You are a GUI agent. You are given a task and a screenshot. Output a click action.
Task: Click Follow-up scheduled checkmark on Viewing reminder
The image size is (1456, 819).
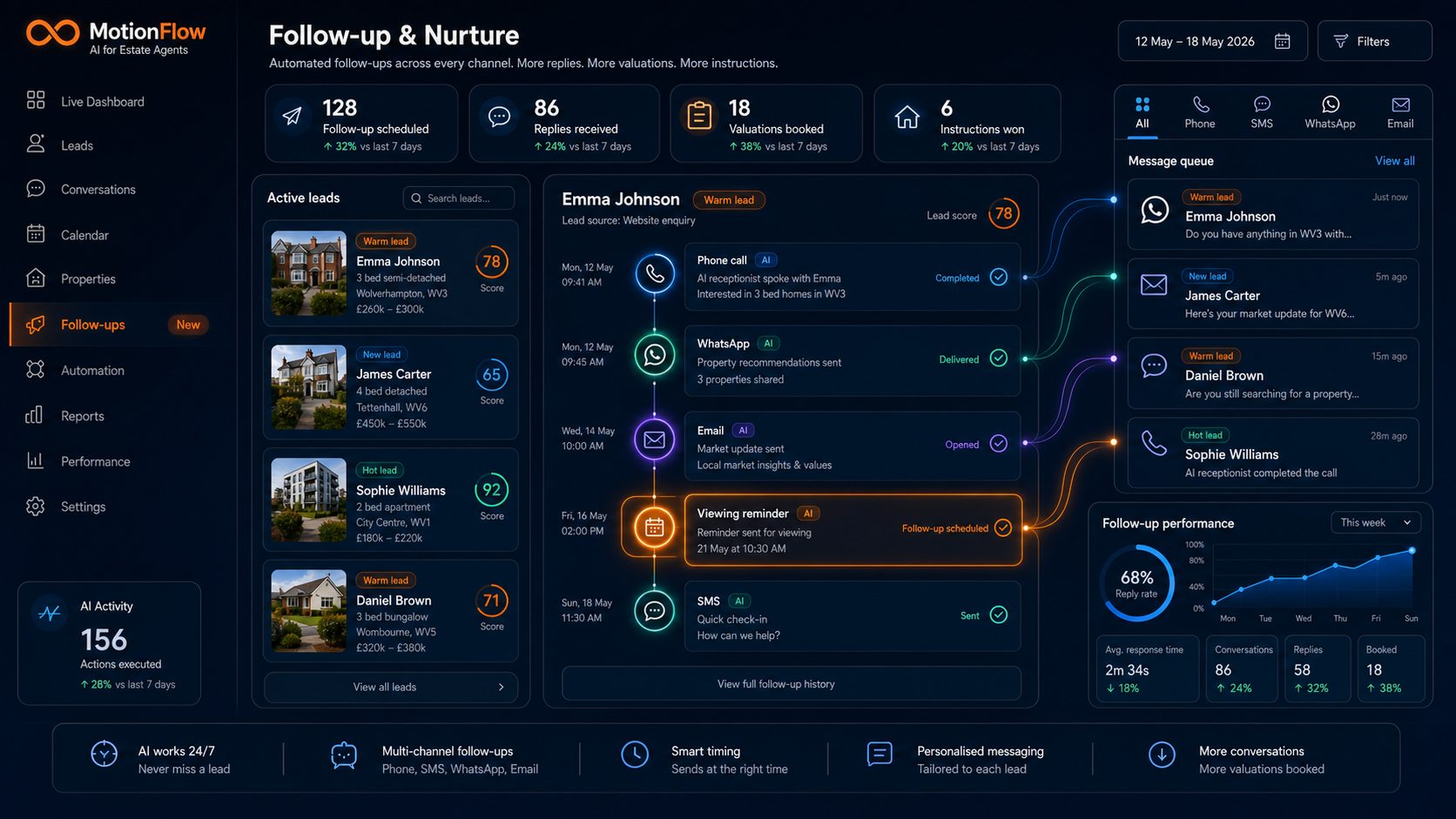[1003, 527]
